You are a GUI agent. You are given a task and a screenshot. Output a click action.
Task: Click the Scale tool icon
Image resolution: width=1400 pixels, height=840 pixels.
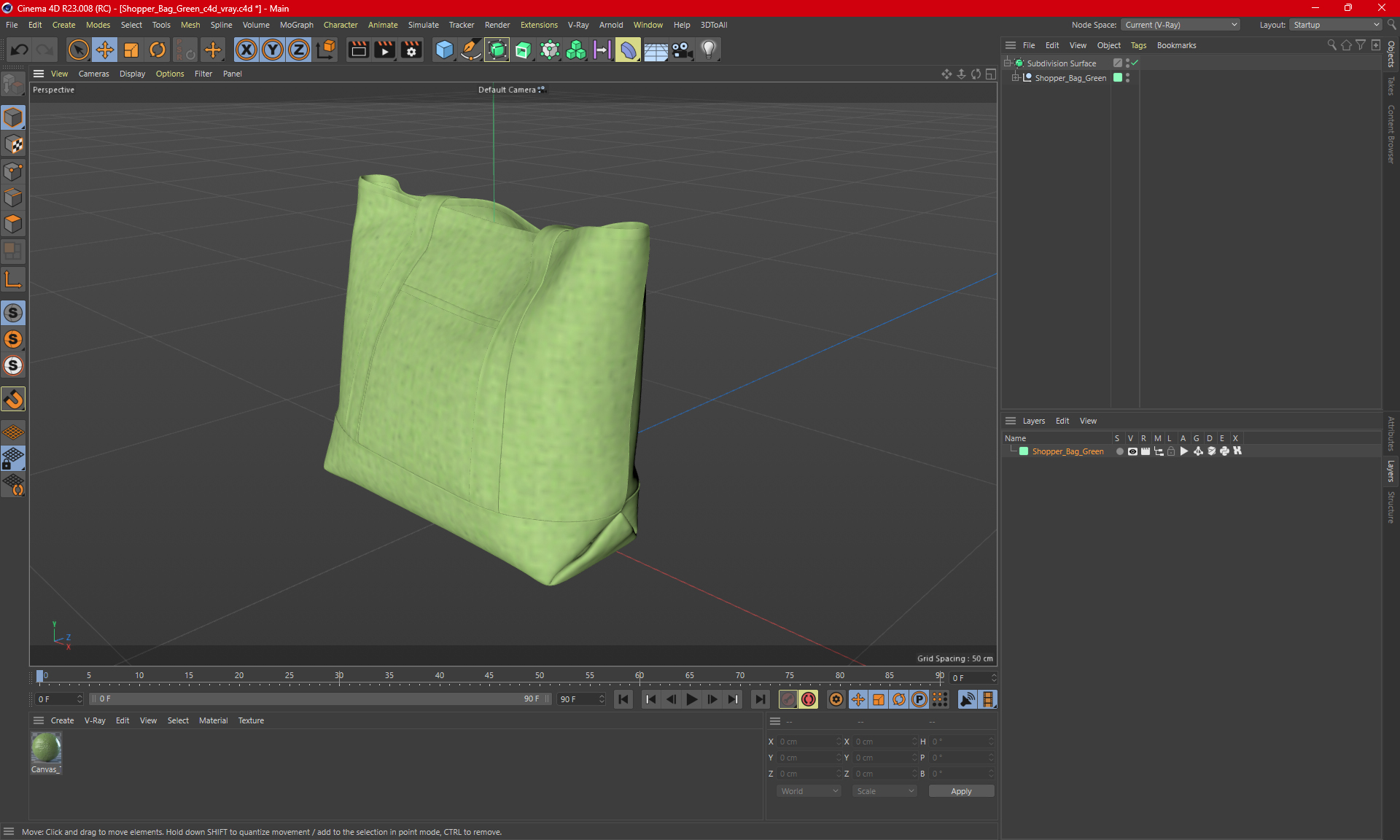click(x=131, y=49)
